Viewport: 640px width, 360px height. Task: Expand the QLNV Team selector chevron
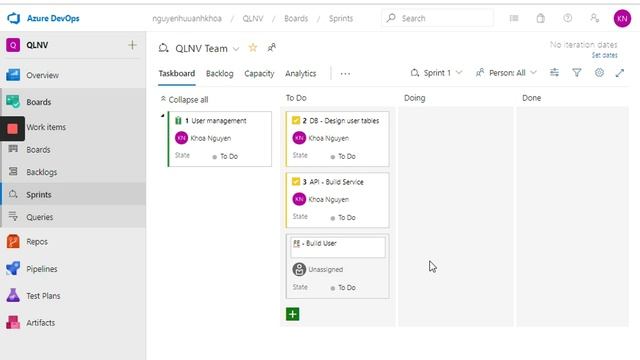click(x=236, y=49)
